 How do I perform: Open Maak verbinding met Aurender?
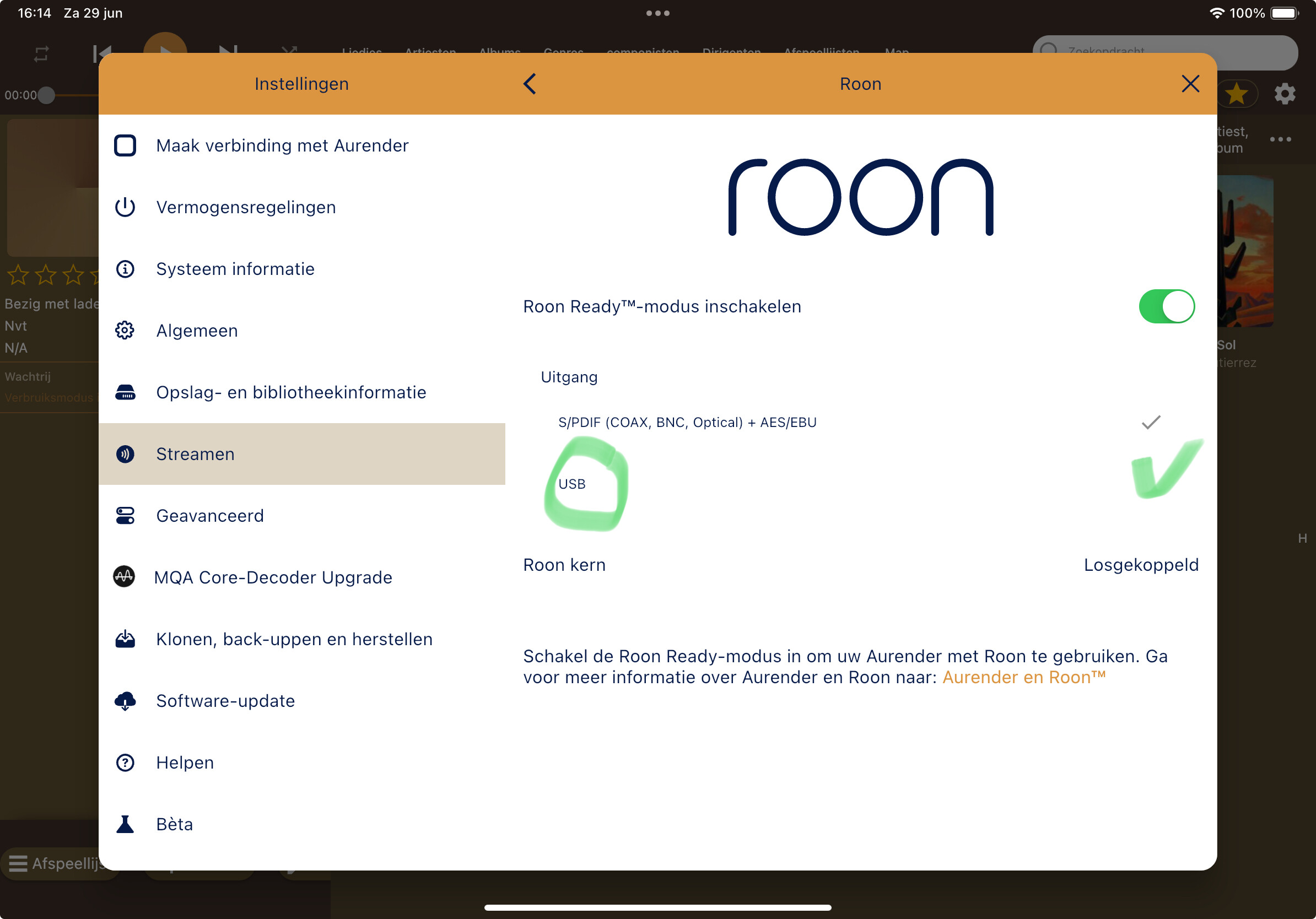[302, 145]
